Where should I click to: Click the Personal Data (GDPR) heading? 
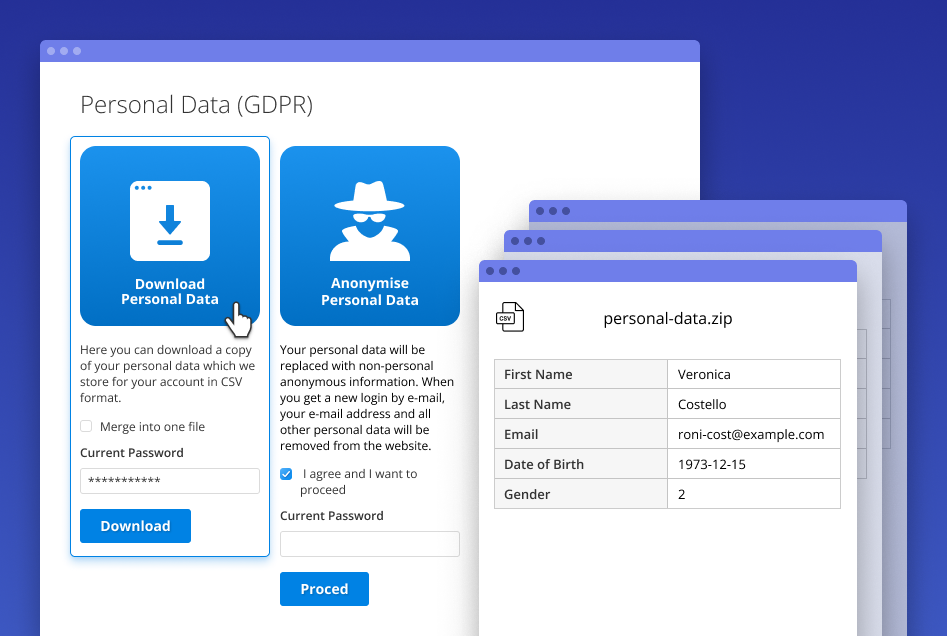coord(196,104)
